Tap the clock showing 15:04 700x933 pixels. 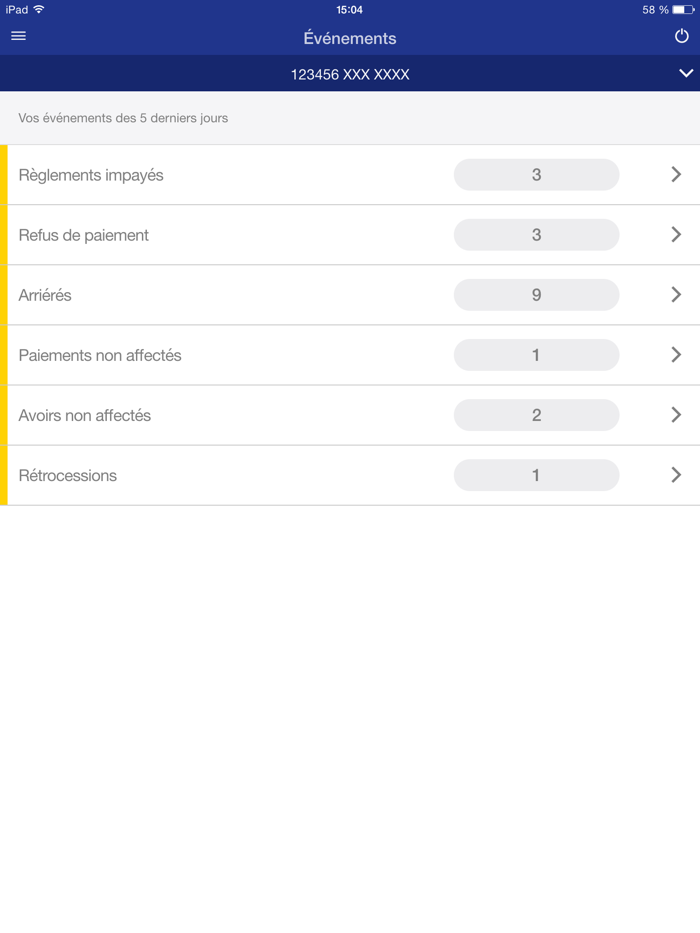349,9
